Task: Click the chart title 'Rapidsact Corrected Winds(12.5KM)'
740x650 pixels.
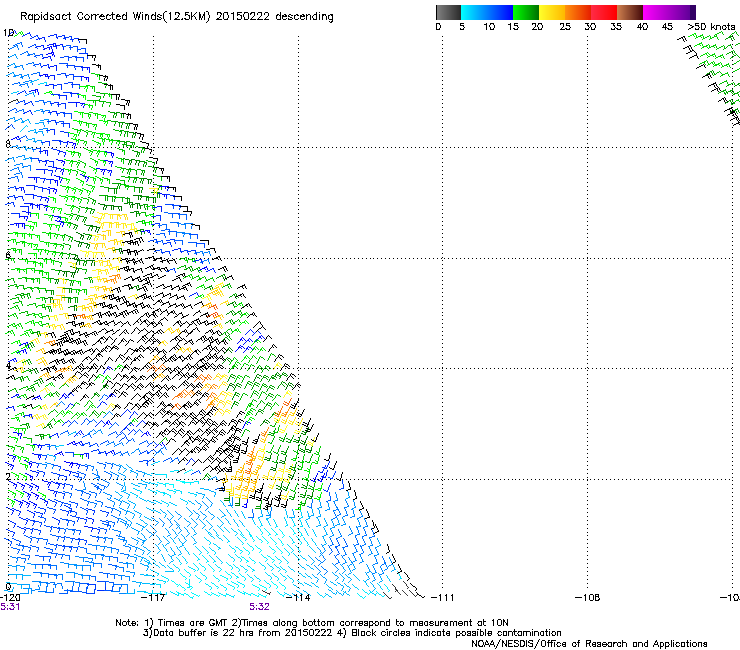Action: [115, 17]
